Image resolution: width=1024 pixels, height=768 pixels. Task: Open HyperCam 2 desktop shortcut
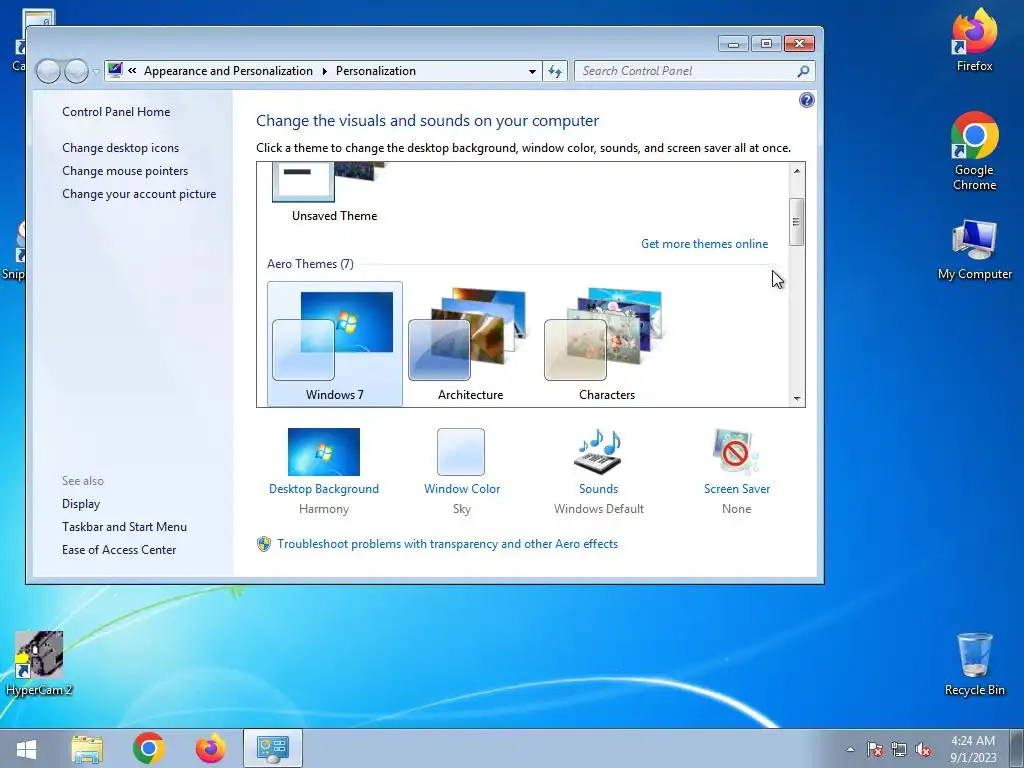39,664
